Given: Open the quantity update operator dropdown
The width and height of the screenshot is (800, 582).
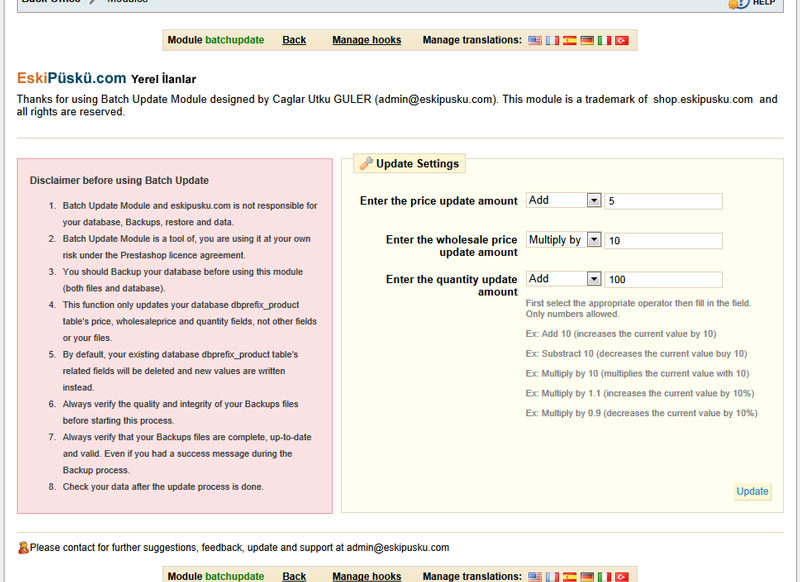Looking at the screenshot, I should pyautogui.click(x=563, y=279).
